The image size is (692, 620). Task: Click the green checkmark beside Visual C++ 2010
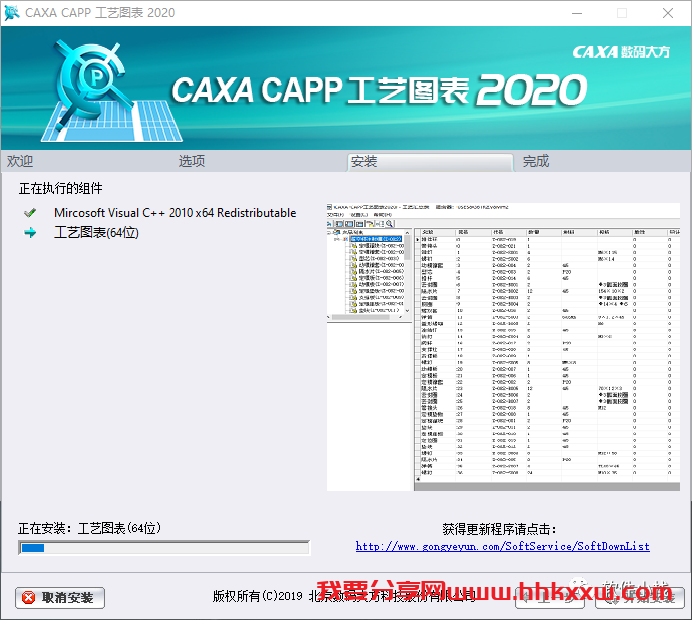(x=30, y=213)
